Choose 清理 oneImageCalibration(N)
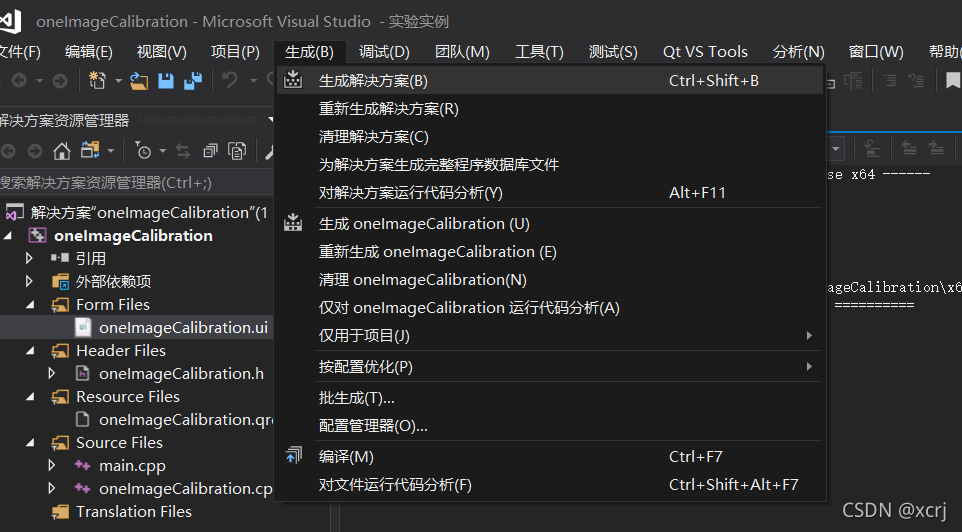 (x=550, y=279)
